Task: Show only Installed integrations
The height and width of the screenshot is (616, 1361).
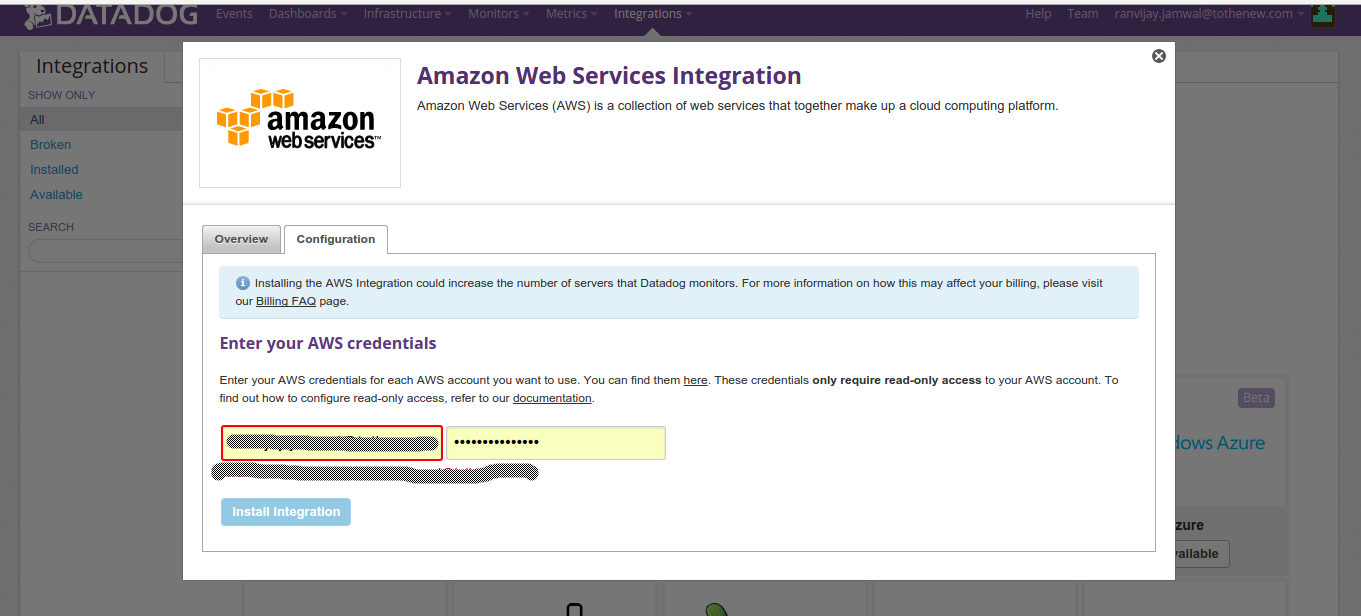Action: [x=54, y=170]
